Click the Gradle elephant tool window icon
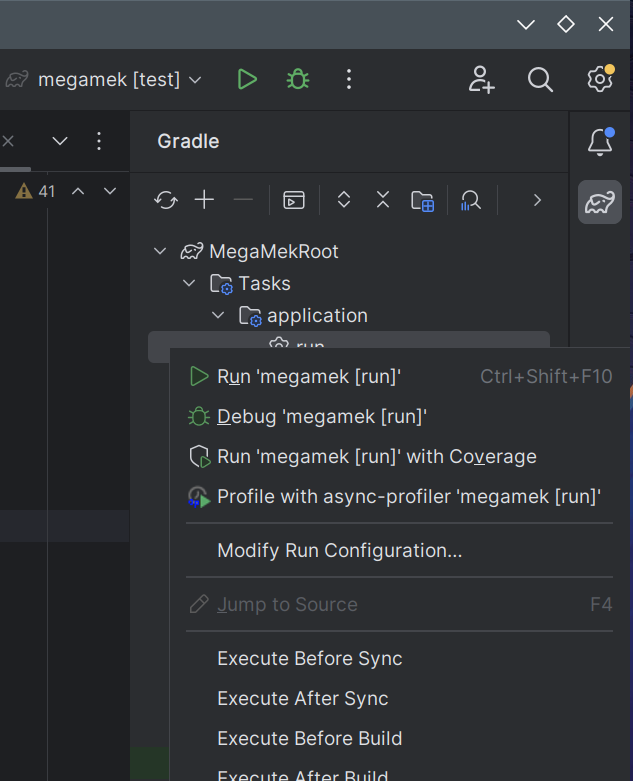Viewport: 633px width, 781px height. click(600, 203)
